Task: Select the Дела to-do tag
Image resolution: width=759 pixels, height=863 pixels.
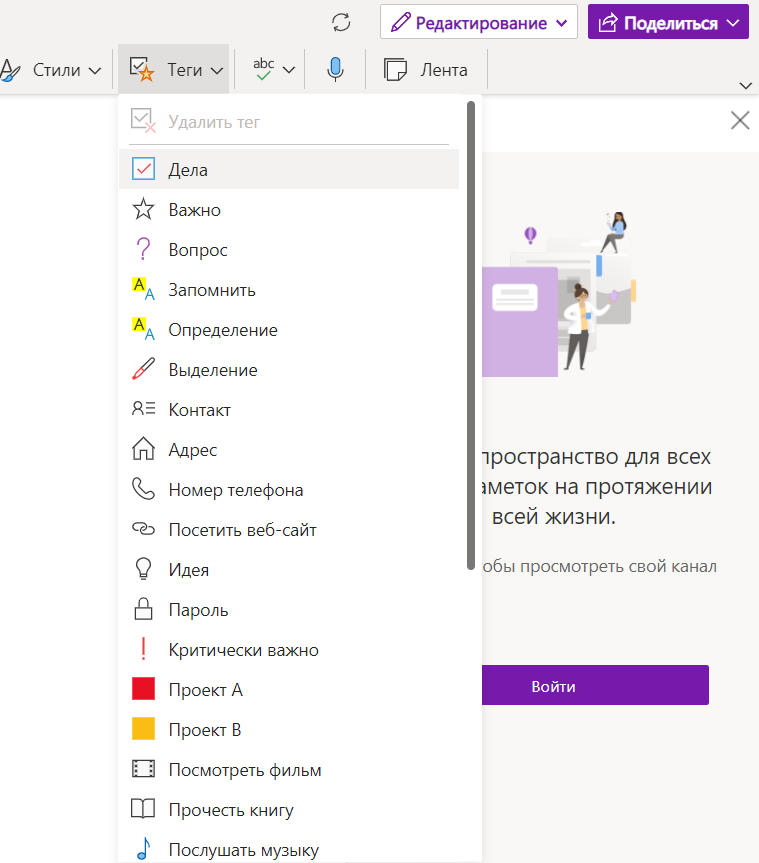Action: 289,170
